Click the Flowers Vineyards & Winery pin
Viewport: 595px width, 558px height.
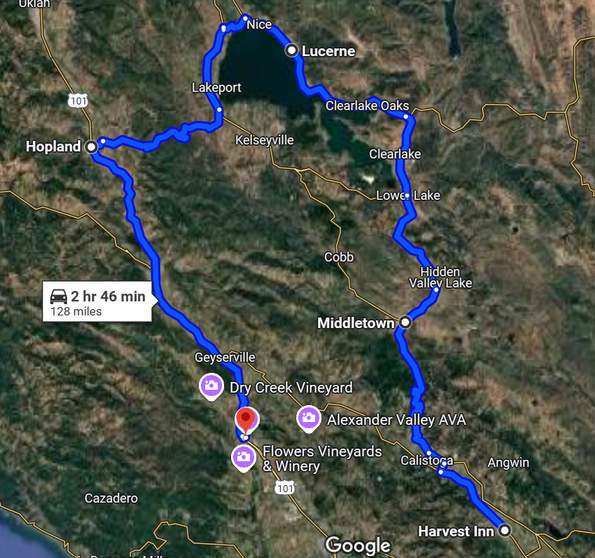244,459
